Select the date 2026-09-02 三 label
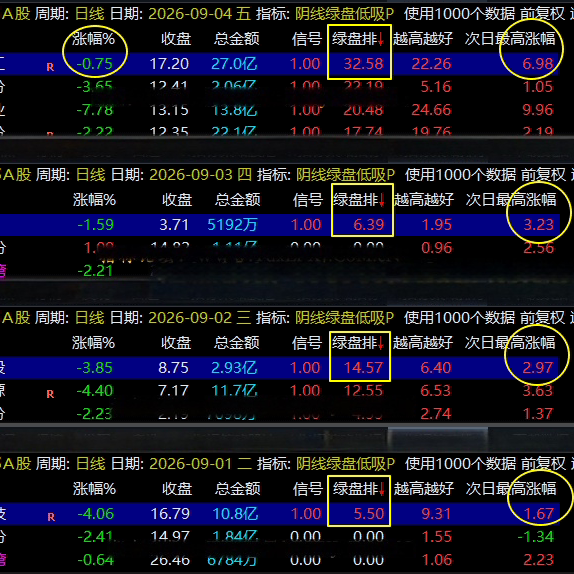This screenshot has width=574, height=574. coord(200,318)
